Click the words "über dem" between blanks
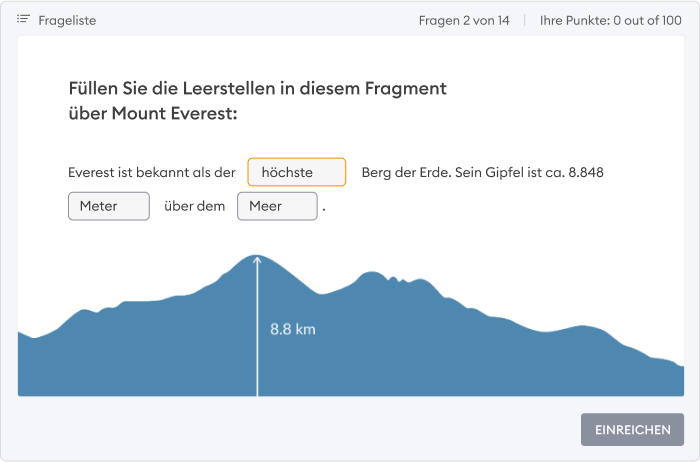This screenshot has height=462, width=700. click(x=195, y=206)
